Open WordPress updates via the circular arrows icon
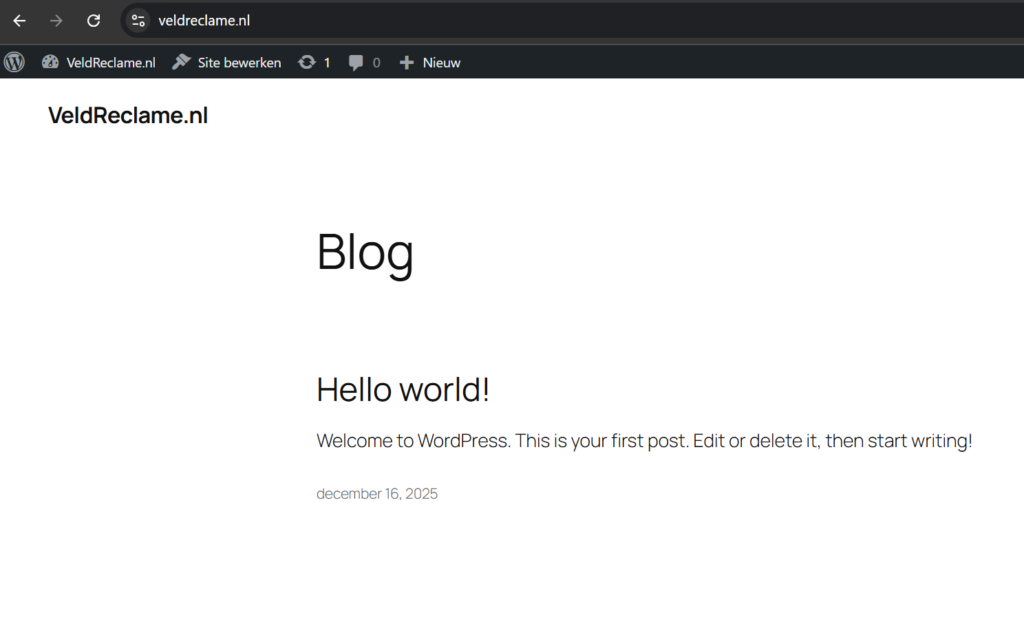1024x628 pixels. (x=309, y=62)
